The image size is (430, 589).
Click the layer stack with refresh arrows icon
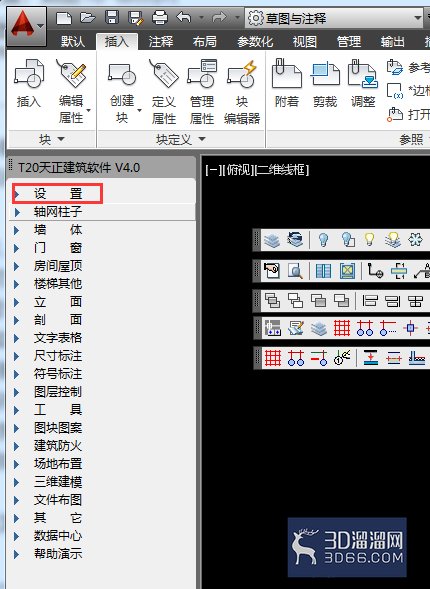295,240
